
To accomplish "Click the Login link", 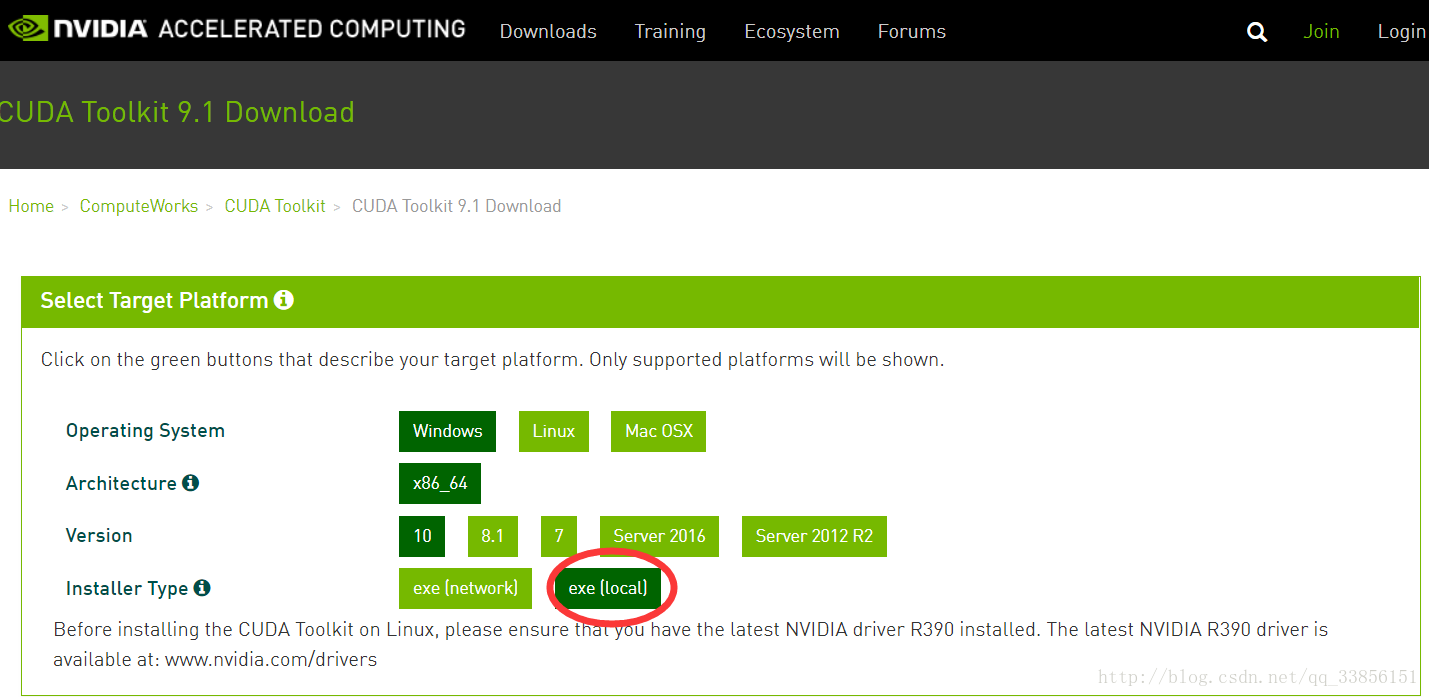I will point(1402,31).
